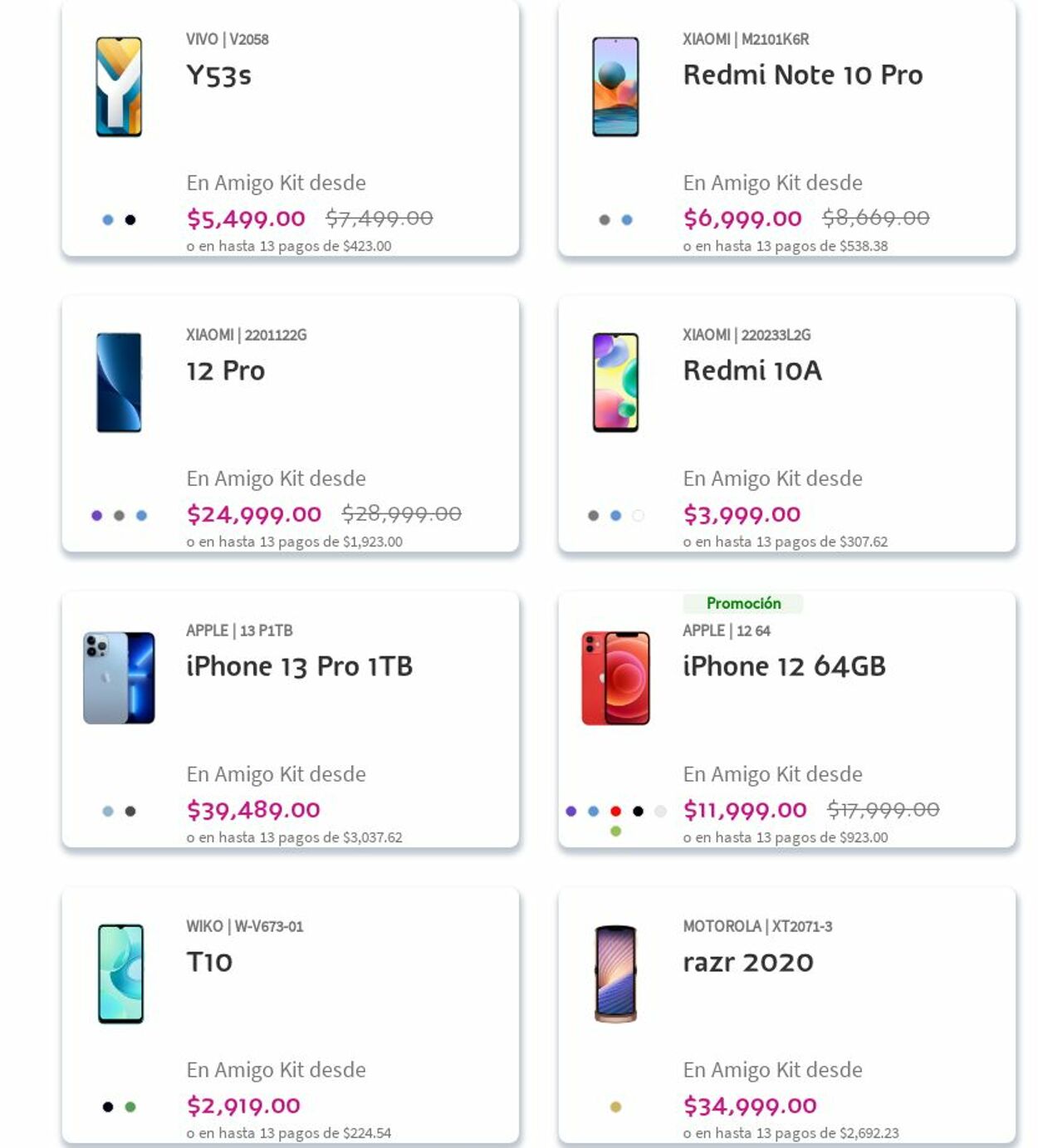Select gold color for razr 2020
The image size is (1038, 1148).
[x=615, y=1106]
